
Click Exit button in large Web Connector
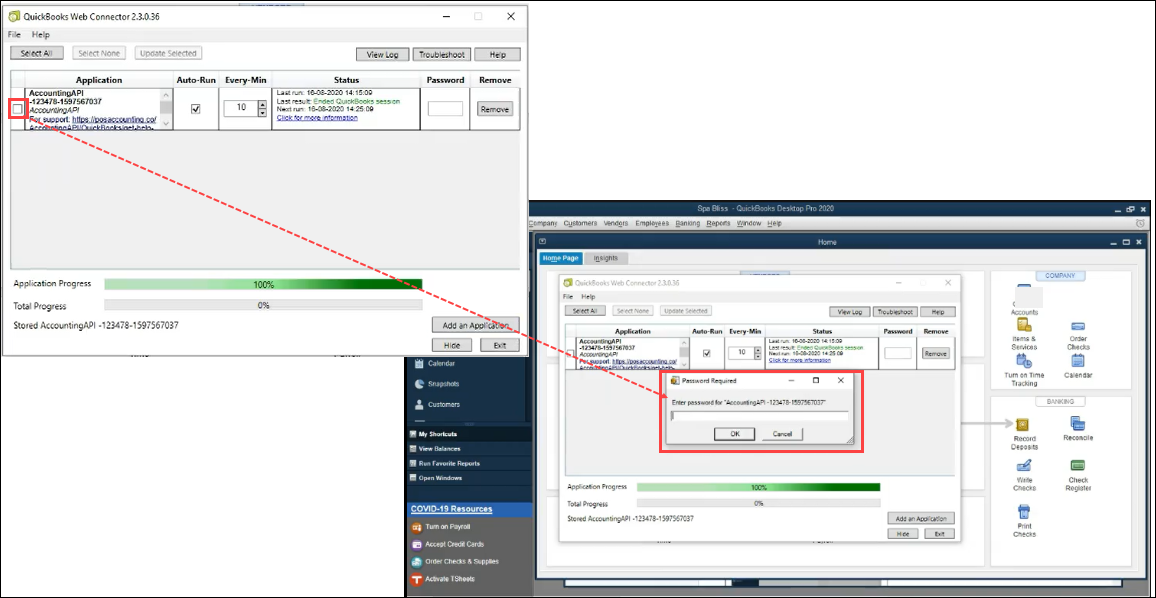(x=500, y=345)
